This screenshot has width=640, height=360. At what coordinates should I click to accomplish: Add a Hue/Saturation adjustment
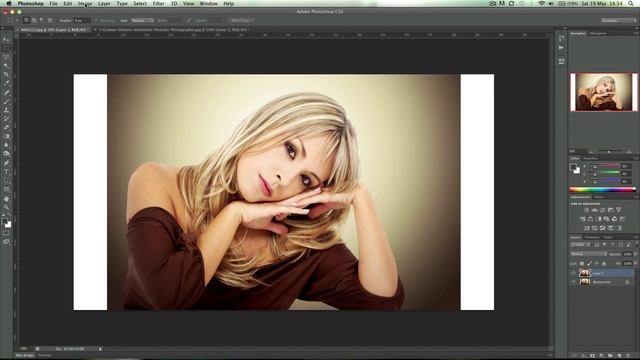(582, 219)
